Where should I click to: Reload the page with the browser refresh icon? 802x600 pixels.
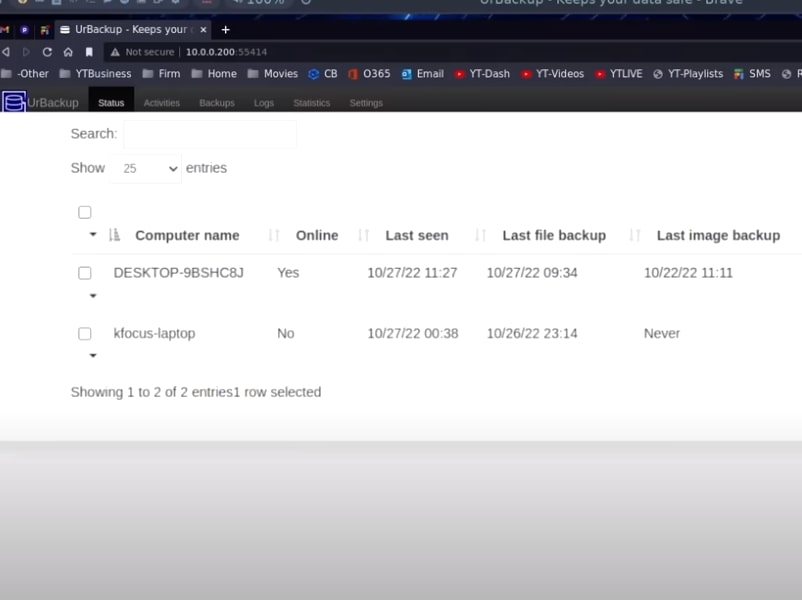pyautogui.click(x=47, y=52)
